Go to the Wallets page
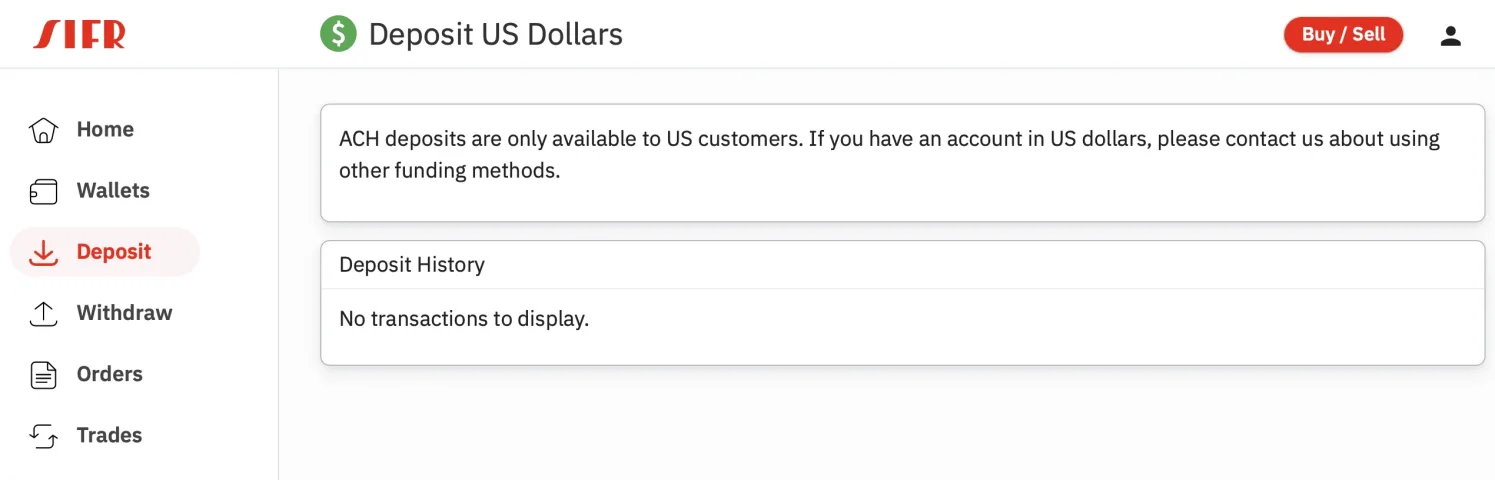The height and width of the screenshot is (480, 1495). coord(113,190)
